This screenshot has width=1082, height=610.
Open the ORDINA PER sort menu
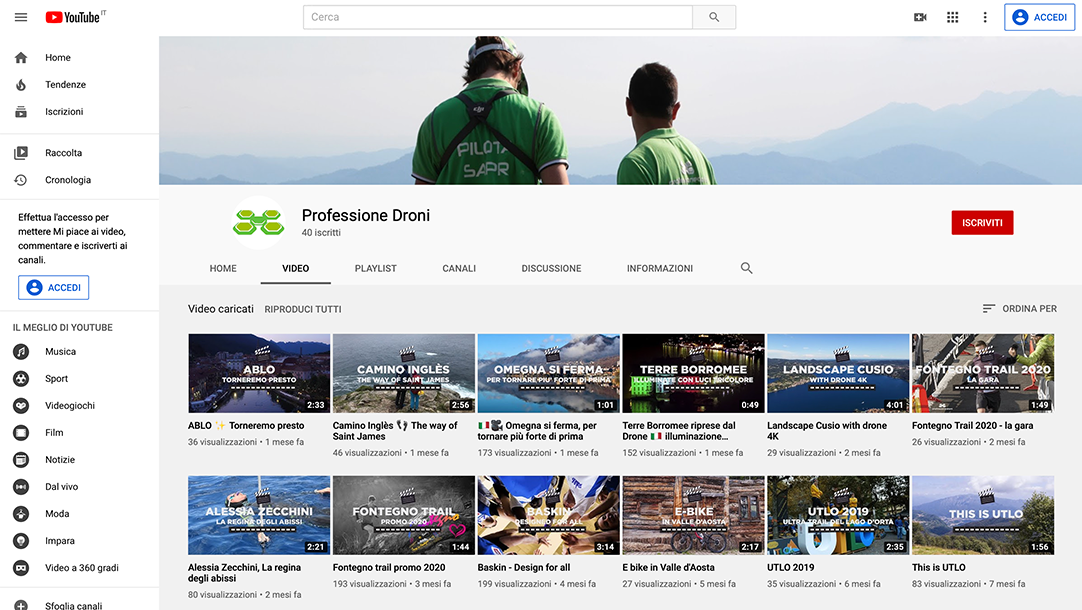coord(1019,308)
